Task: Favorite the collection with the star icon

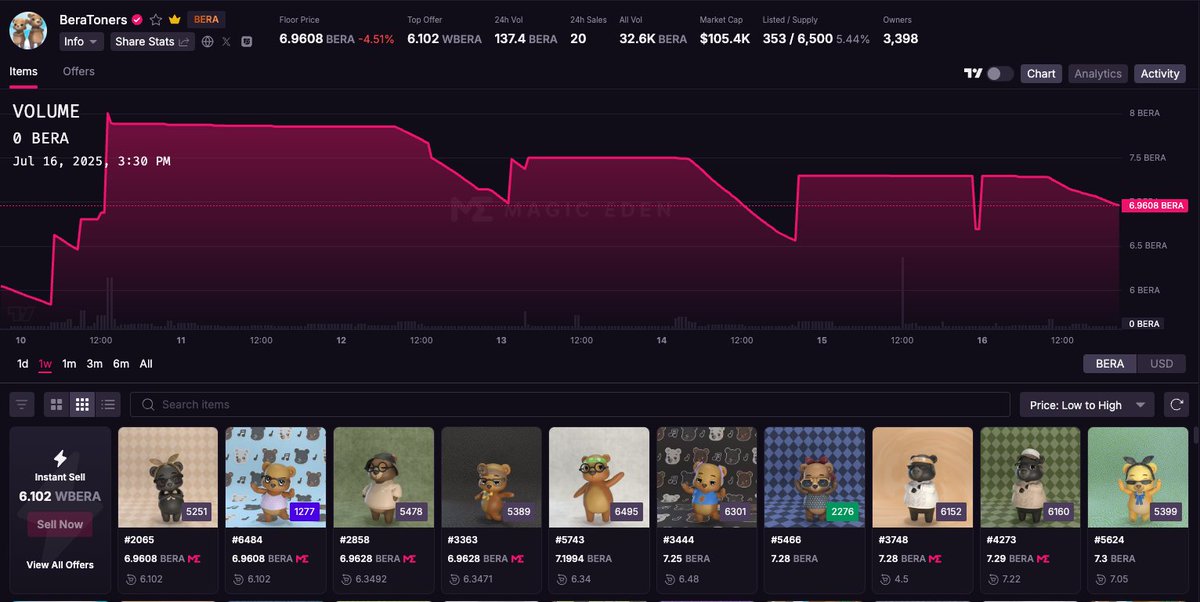Action: [x=156, y=19]
